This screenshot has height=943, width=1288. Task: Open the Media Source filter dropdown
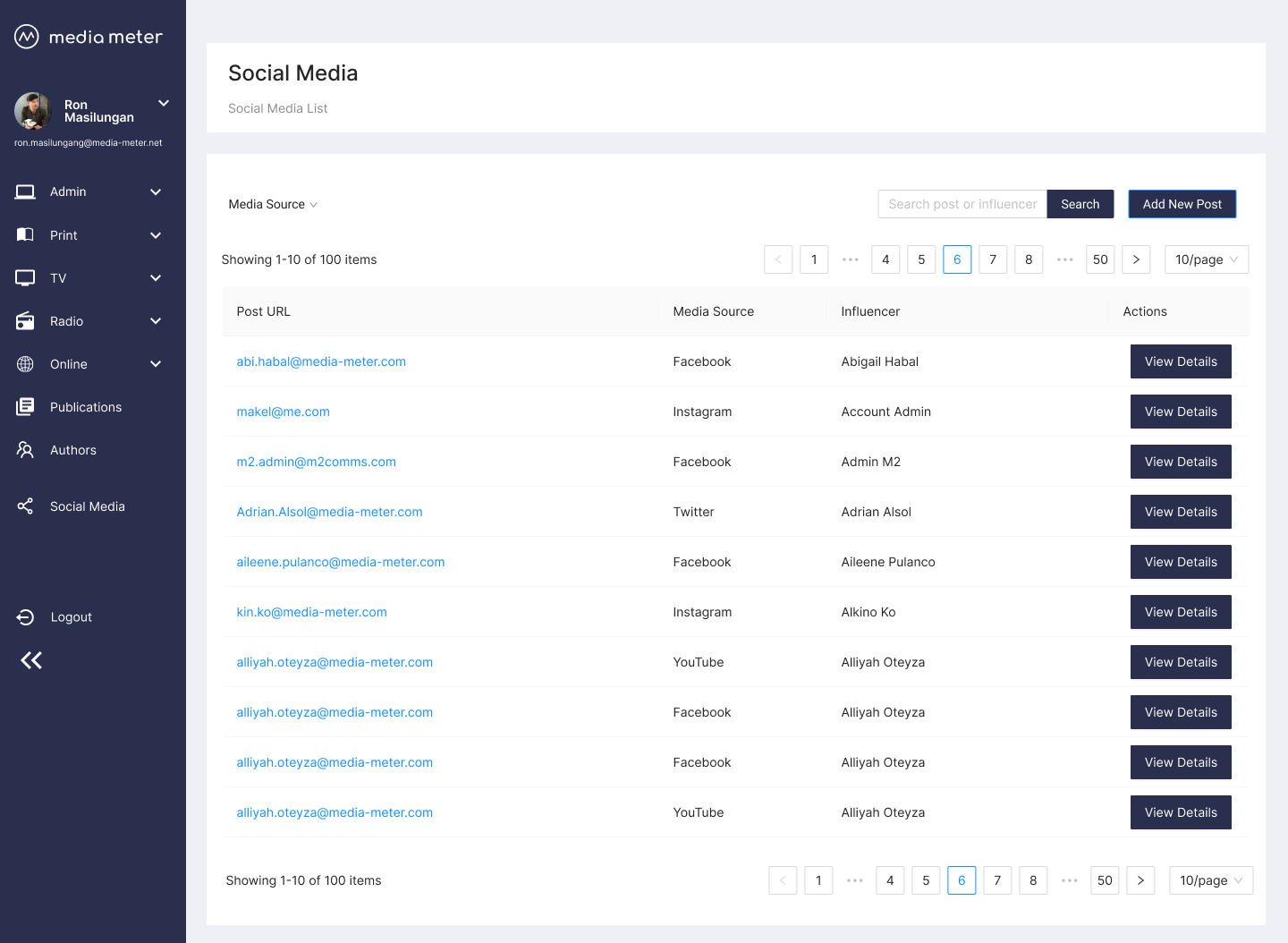[273, 204]
